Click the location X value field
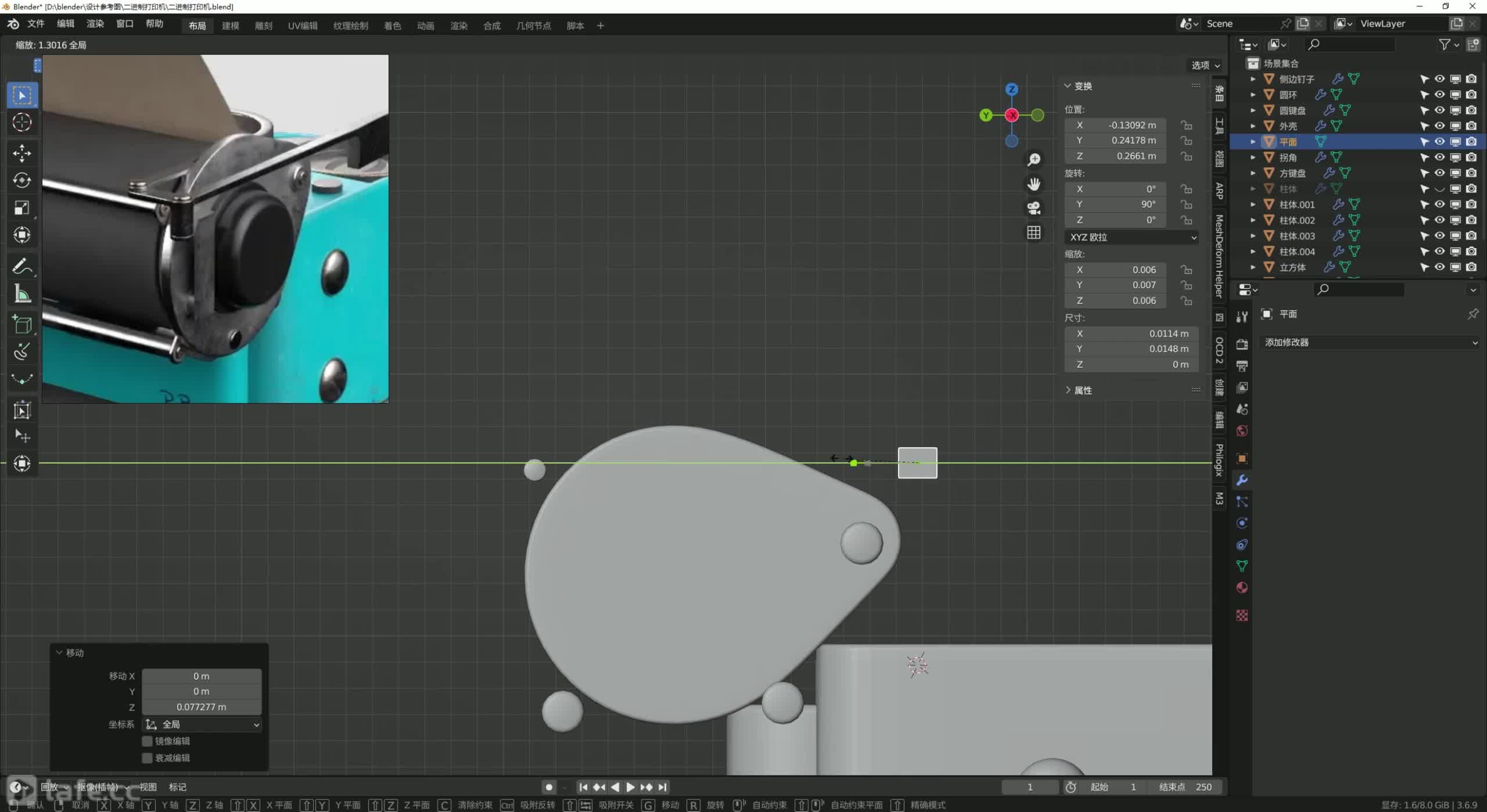The height and width of the screenshot is (812, 1487). (1115, 125)
